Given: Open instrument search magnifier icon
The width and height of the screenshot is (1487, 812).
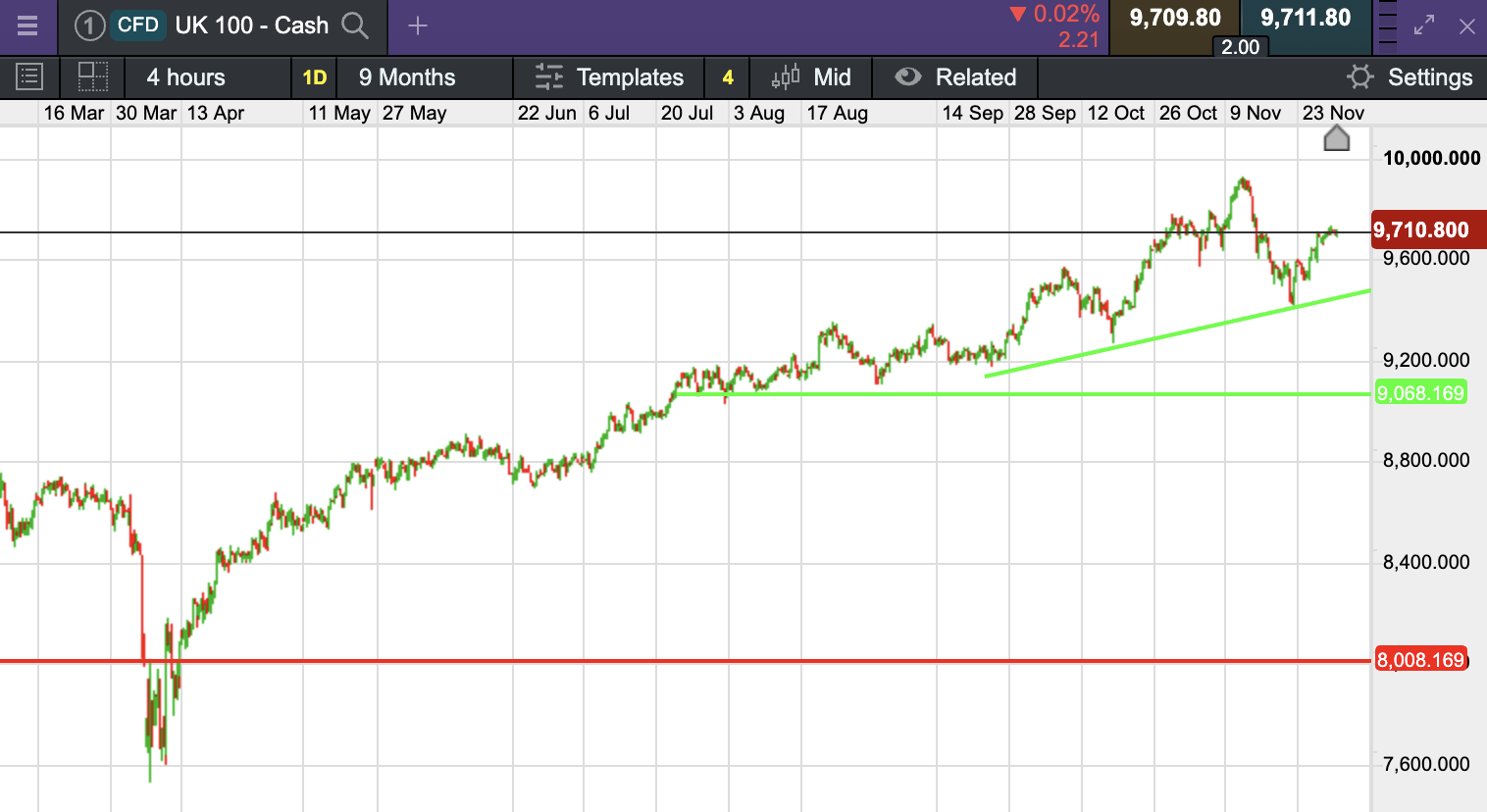Looking at the screenshot, I should pos(355,25).
